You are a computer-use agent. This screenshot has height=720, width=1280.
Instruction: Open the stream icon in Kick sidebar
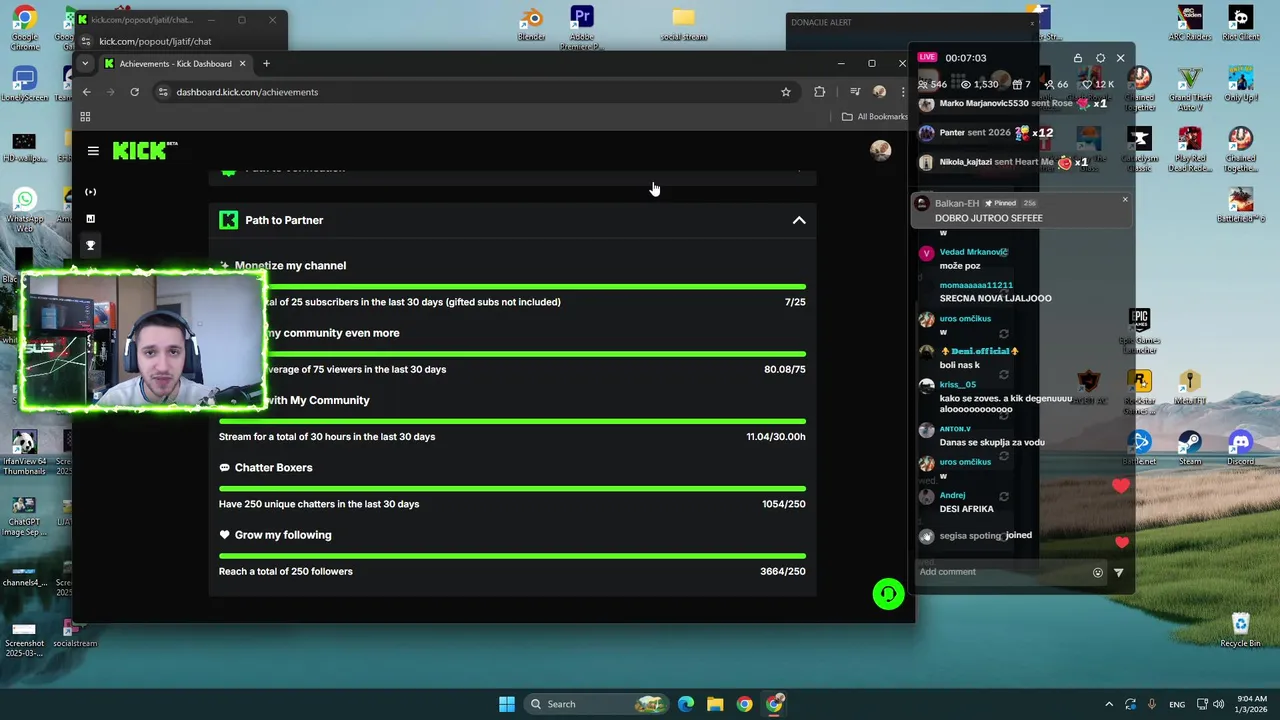pos(91,192)
